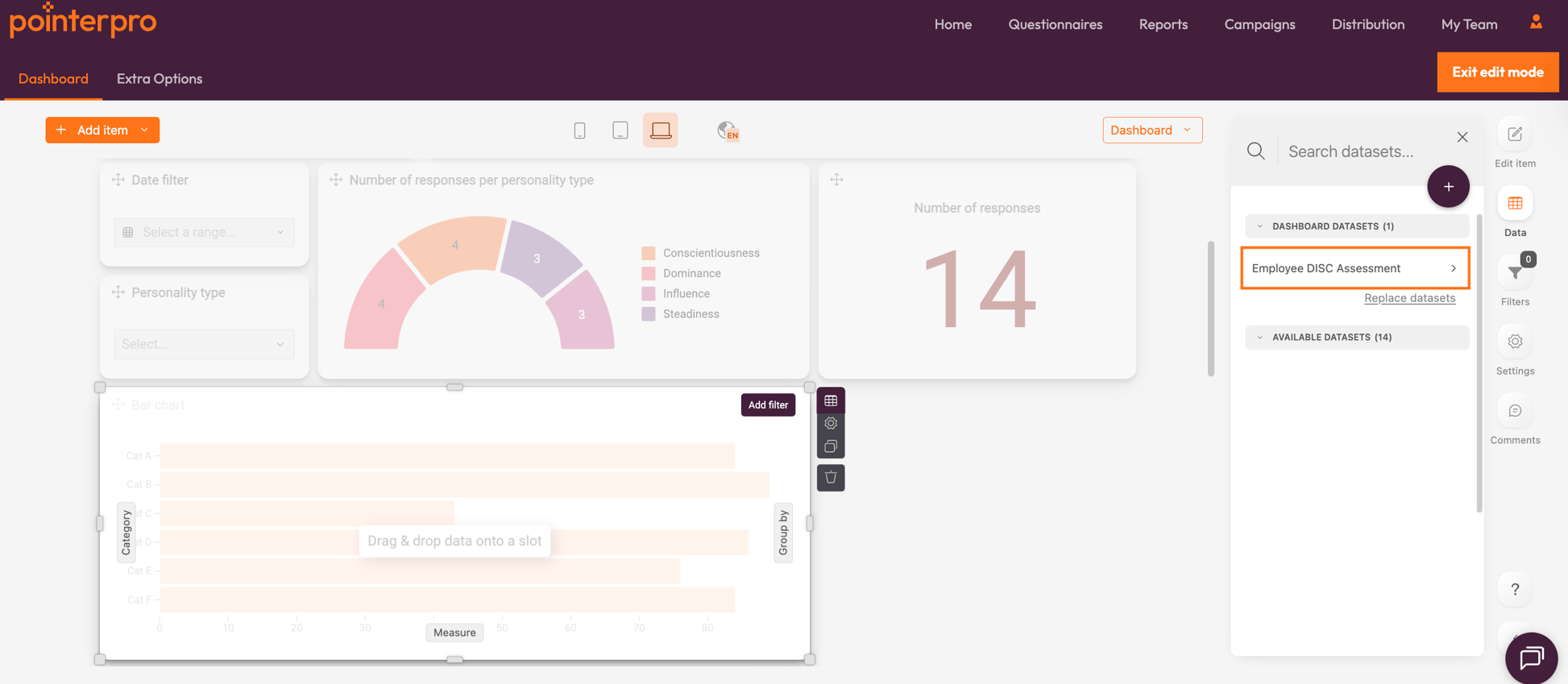Viewport: 1568px width, 684px height.
Task: Click the Pointerpro logo
Action: [x=83, y=20]
